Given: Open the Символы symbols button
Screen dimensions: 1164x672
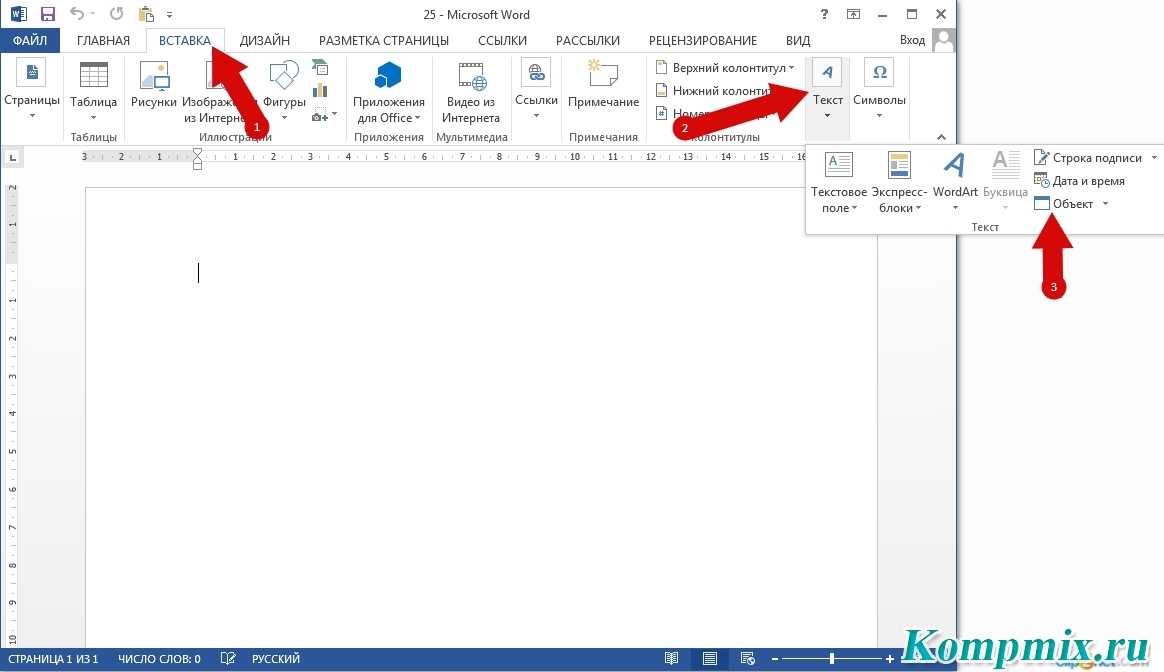Looking at the screenshot, I should coord(879,89).
